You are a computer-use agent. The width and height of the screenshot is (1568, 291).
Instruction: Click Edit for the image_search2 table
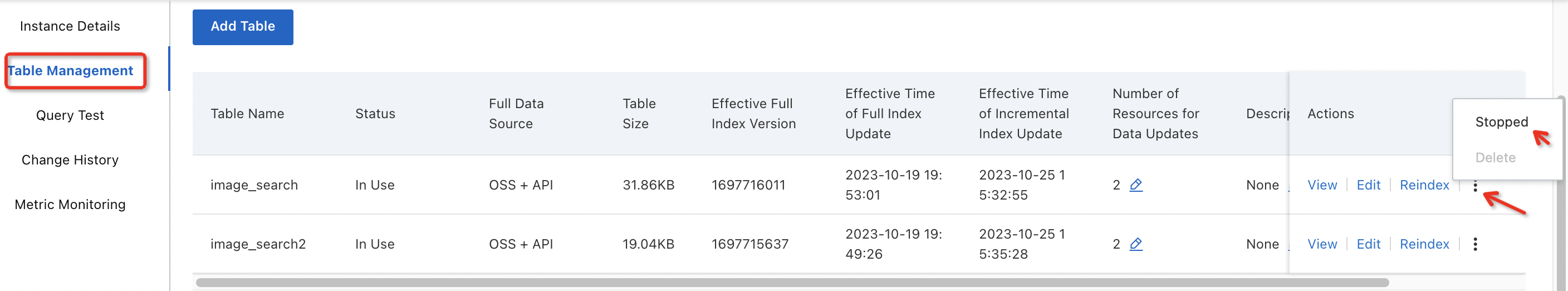(1368, 244)
